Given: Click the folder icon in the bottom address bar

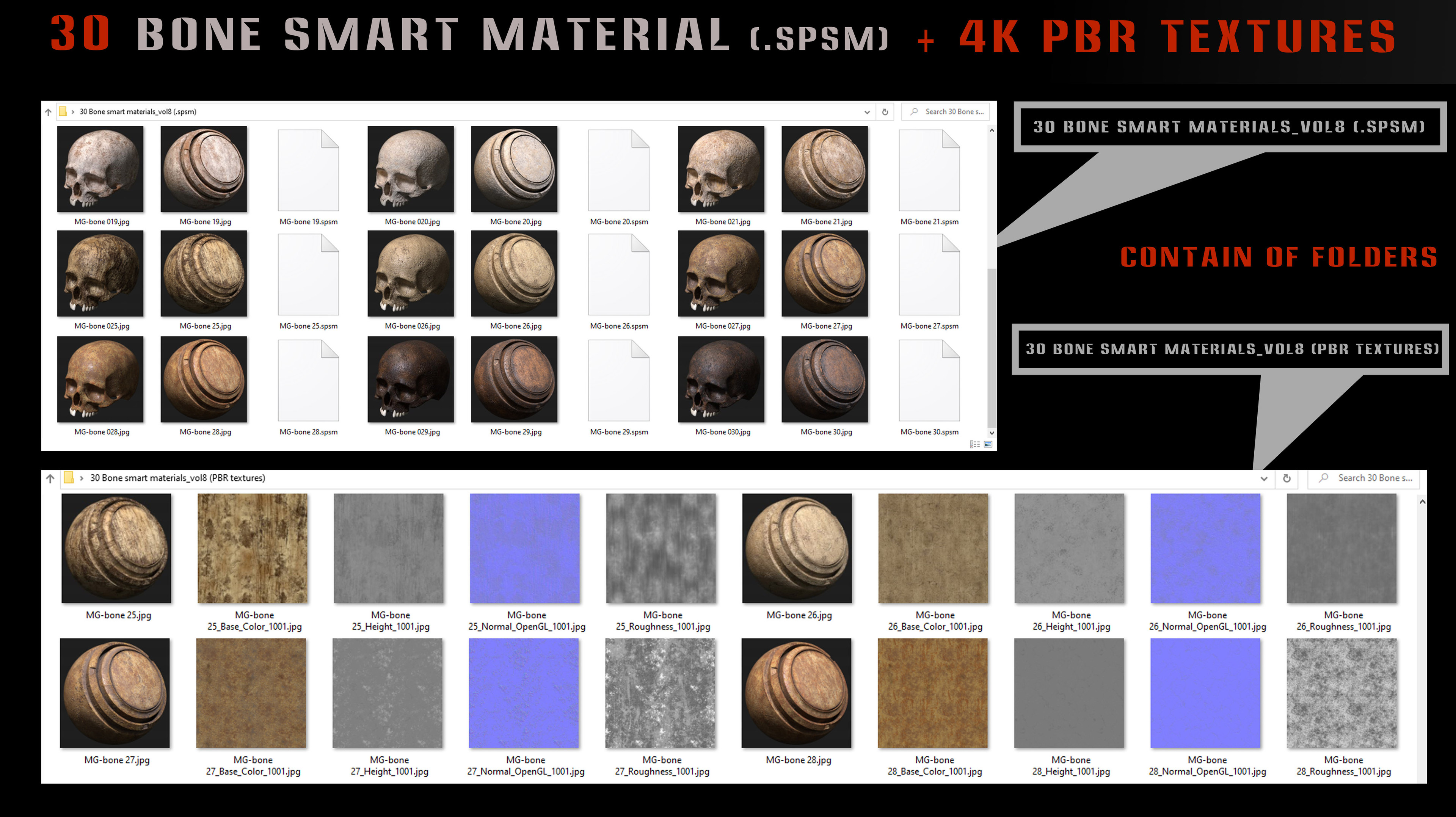Looking at the screenshot, I should [x=69, y=477].
